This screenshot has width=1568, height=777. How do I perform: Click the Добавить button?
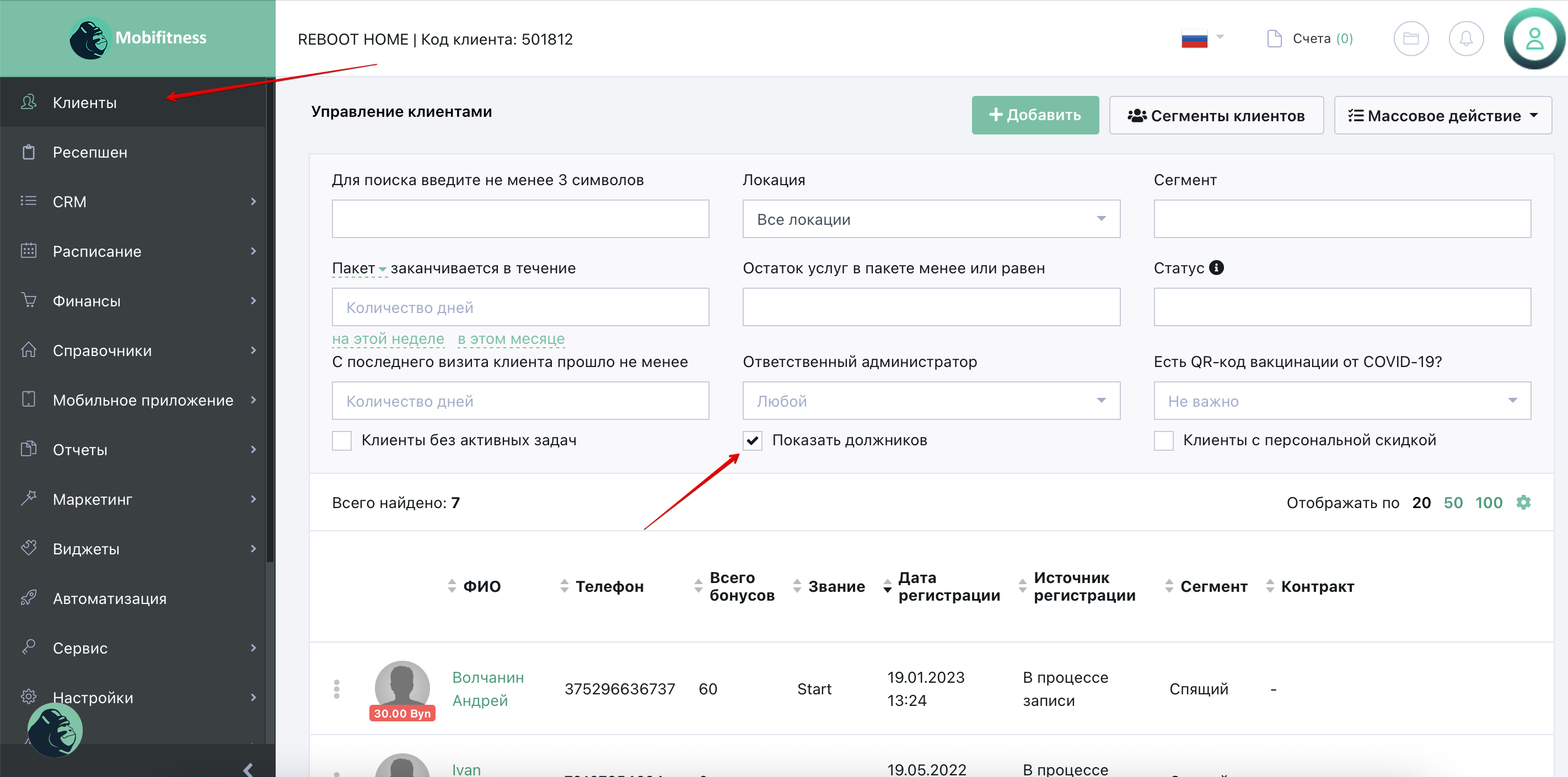click(x=1035, y=115)
